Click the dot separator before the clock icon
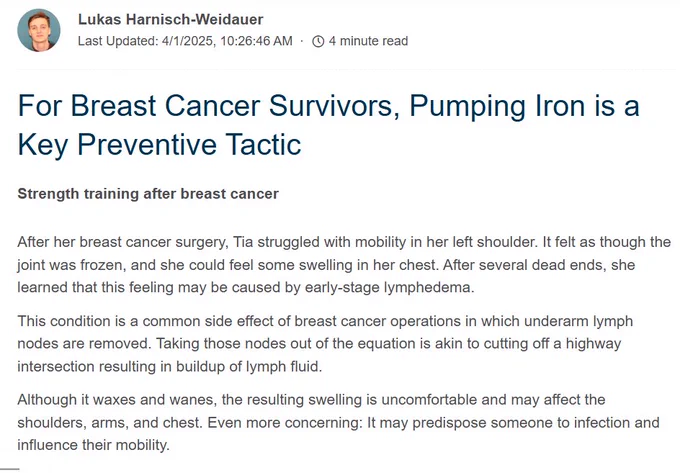 (302, 41)
